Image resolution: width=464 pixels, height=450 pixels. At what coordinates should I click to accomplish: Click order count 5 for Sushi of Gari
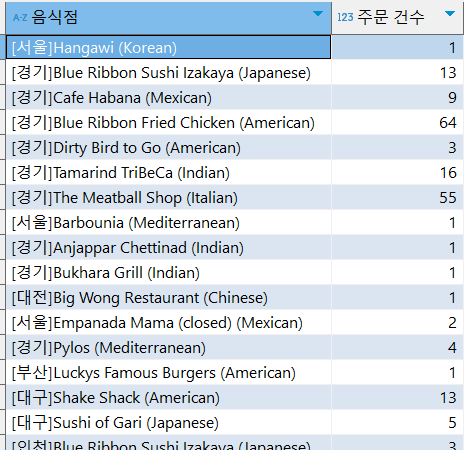point(398,422)
